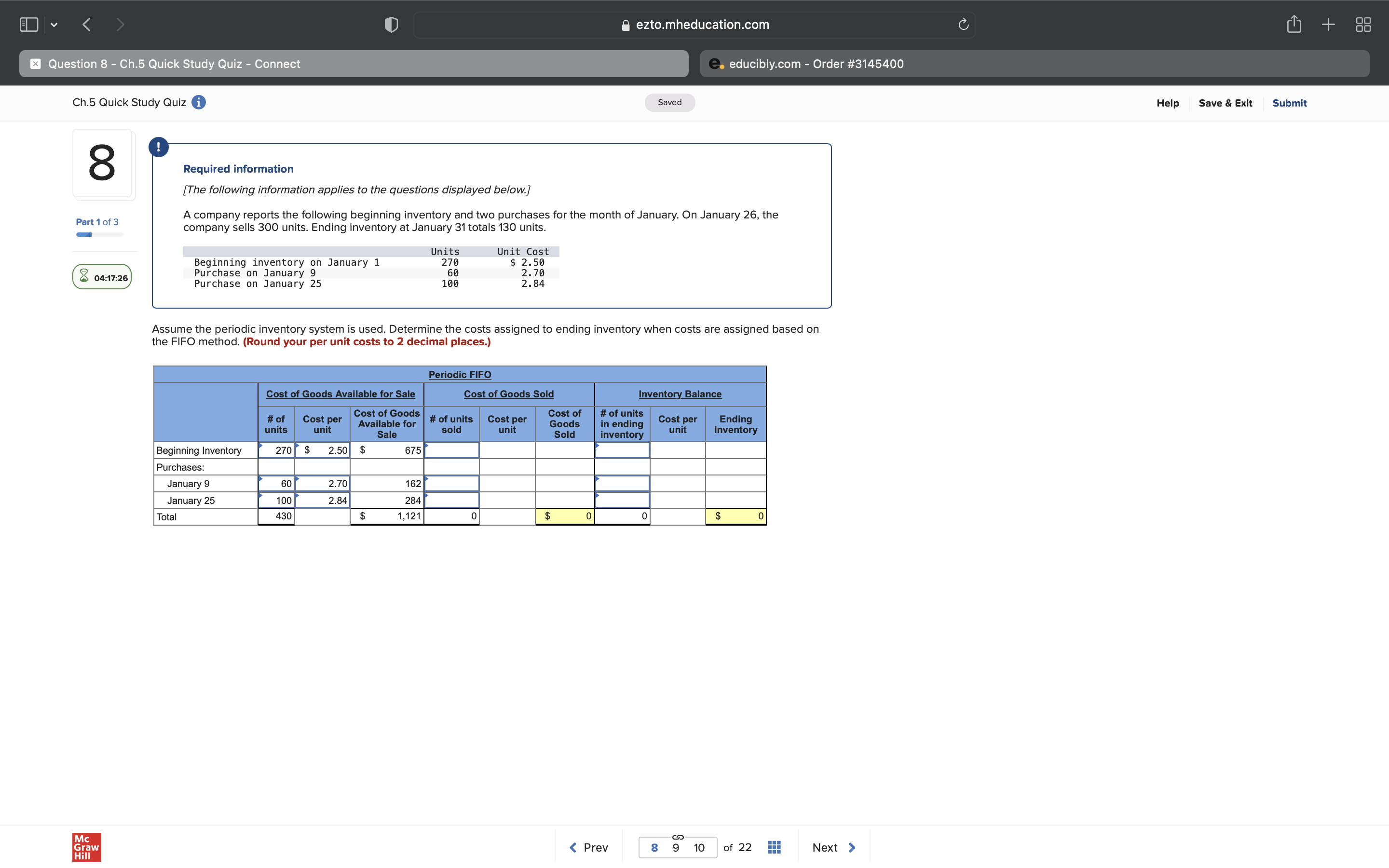1389x868 pixels.
Task: Click the privacy shield icon in address bar
Action: click(x=390, y=24)
